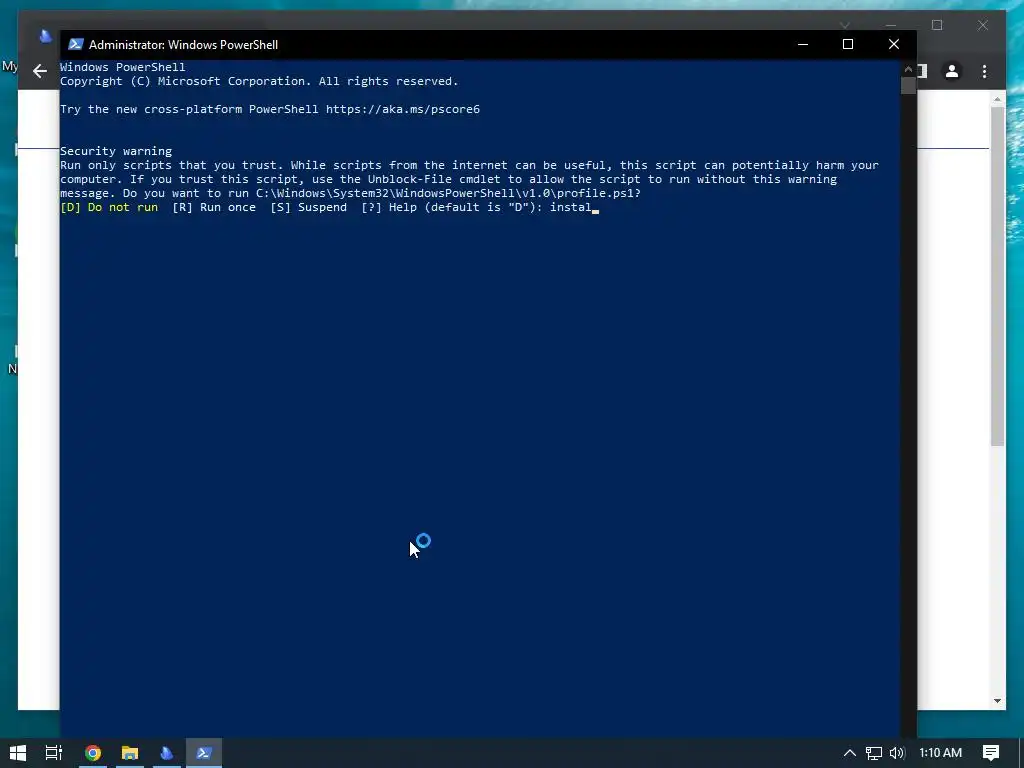Screen dimensions: 1024x768
Task: Click the '[R] Run once' option text
Action: coord(214,207)
